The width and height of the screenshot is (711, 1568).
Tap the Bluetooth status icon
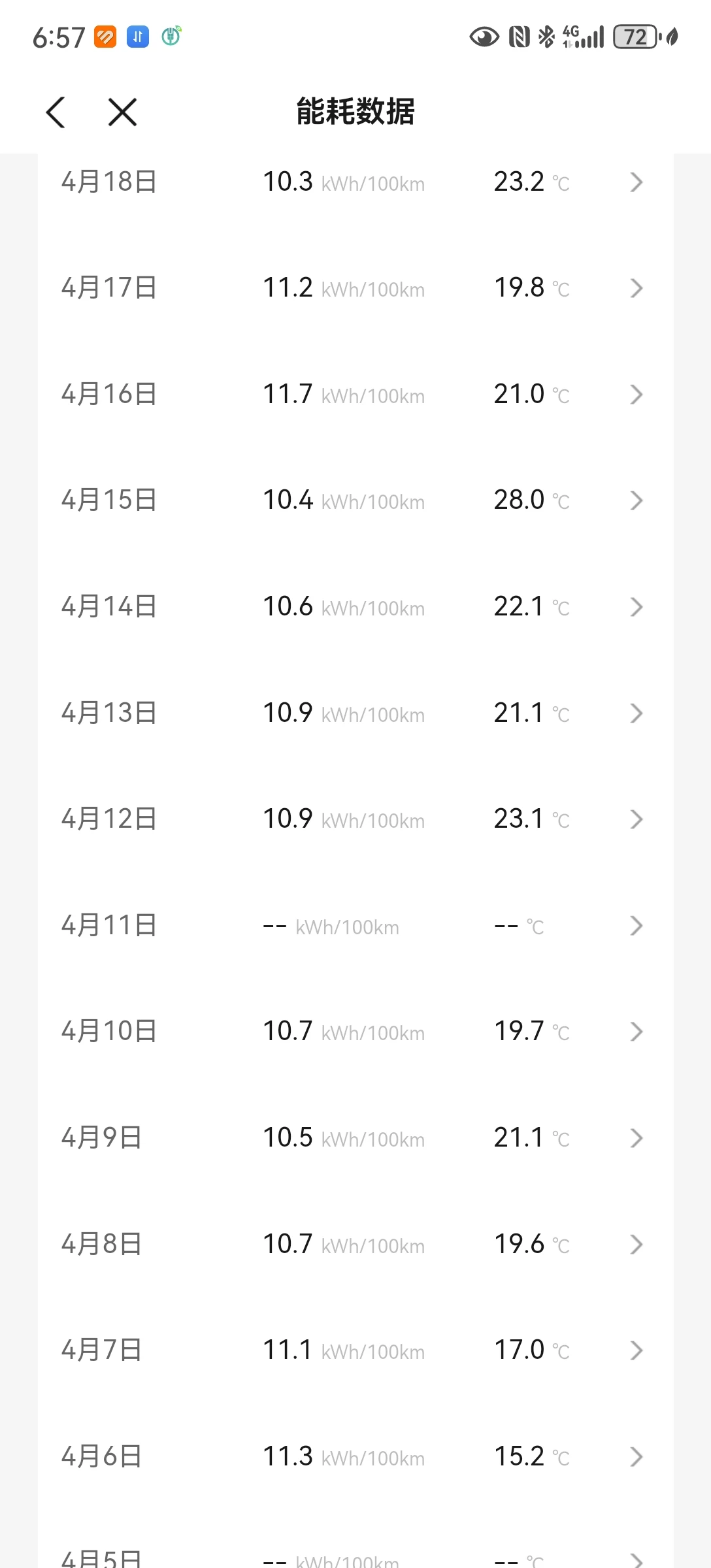point(546,37)
